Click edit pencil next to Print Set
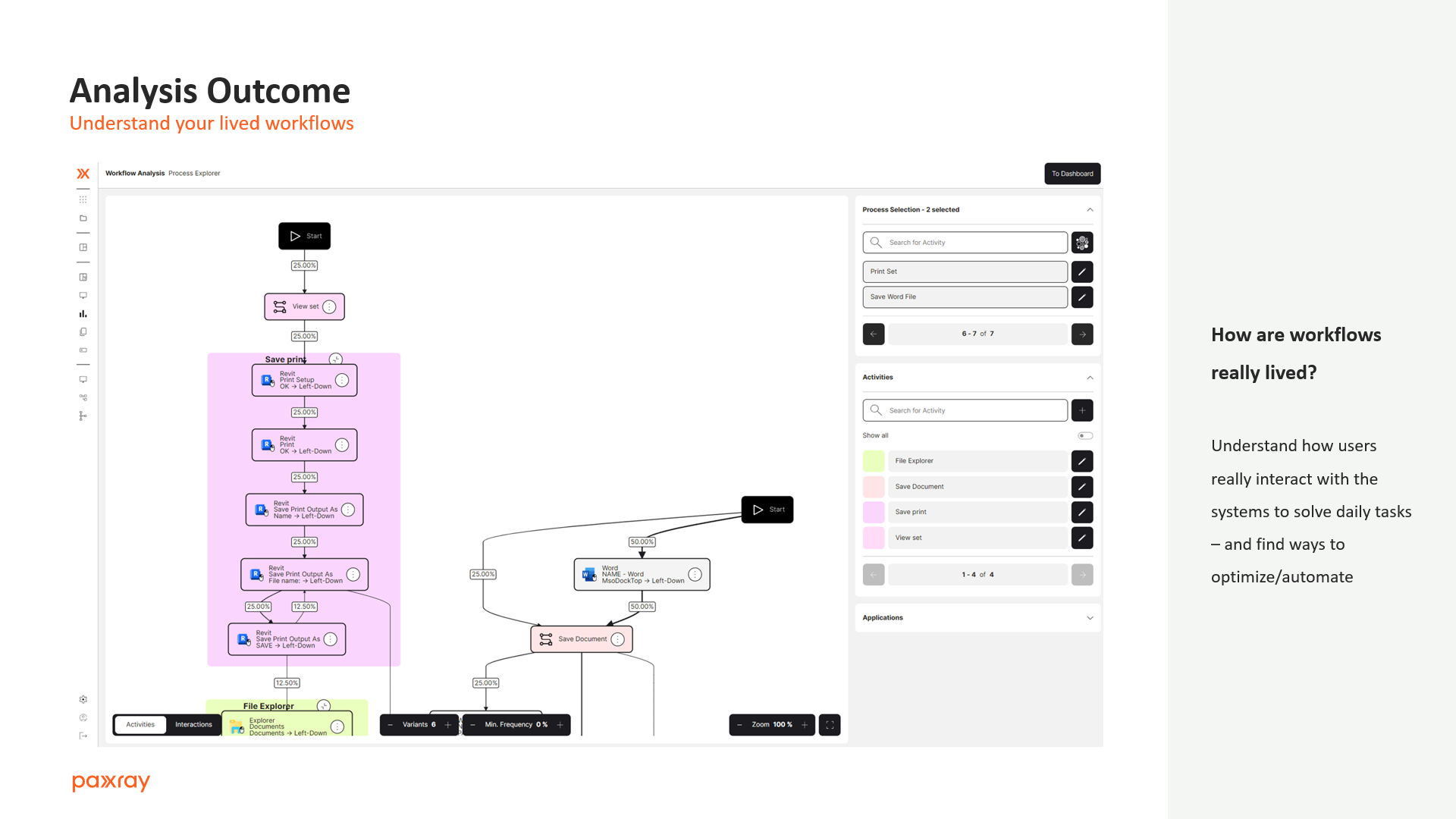Screen dimensions: 1456x819 click(x=1082, y=271)
